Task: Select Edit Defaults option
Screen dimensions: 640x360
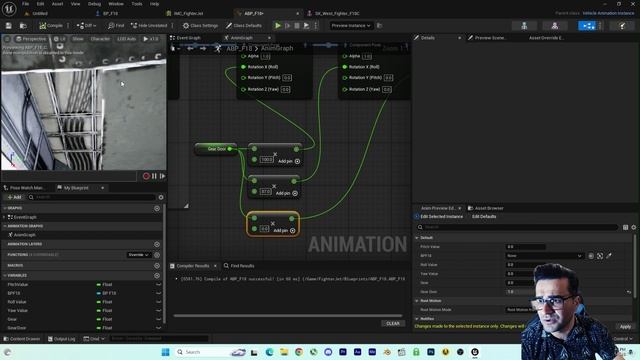Action: 484,217
